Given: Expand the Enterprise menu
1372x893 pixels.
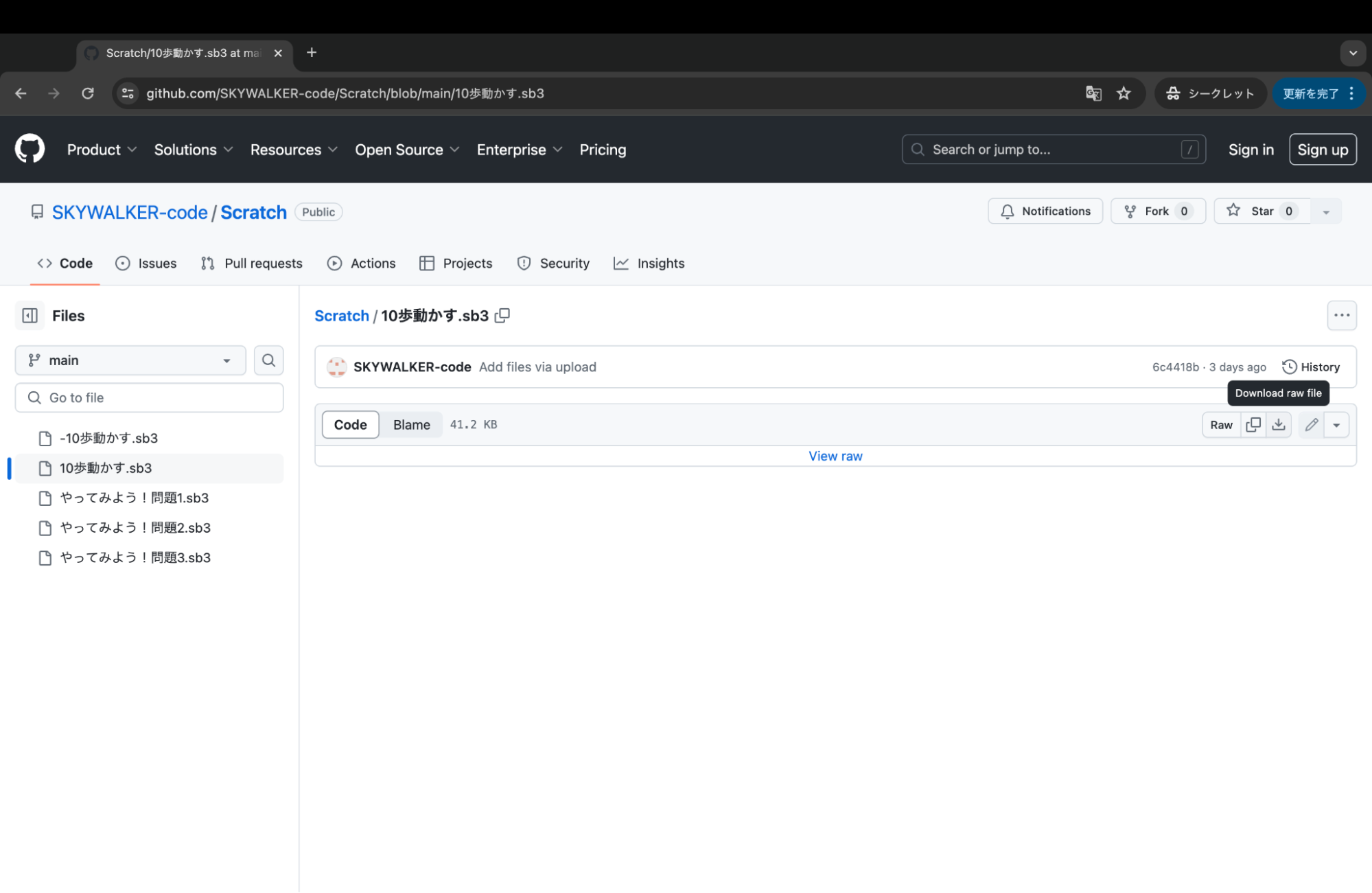Looking at the screenshot, I should (x=520, y=150).
